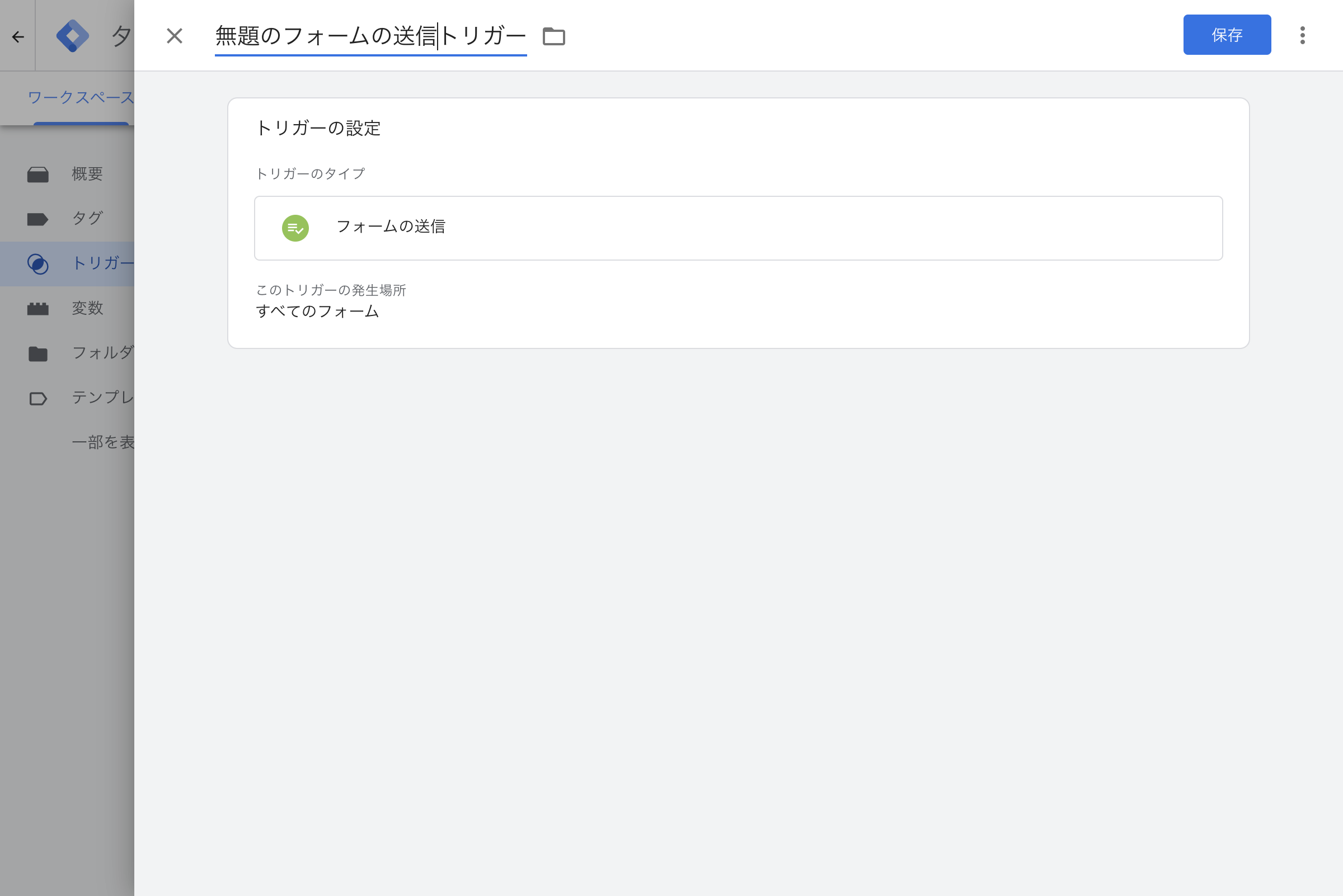This screenshot has height=896, width=1343.
Task: Click the 概要 overview icon in sidebar
Action: coord(37,175)
